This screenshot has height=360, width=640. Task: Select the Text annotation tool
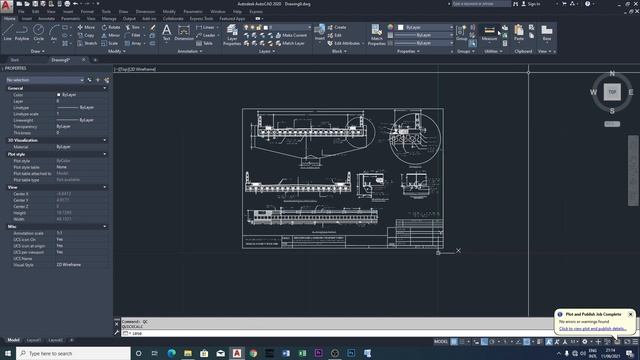tap(166, 32)
